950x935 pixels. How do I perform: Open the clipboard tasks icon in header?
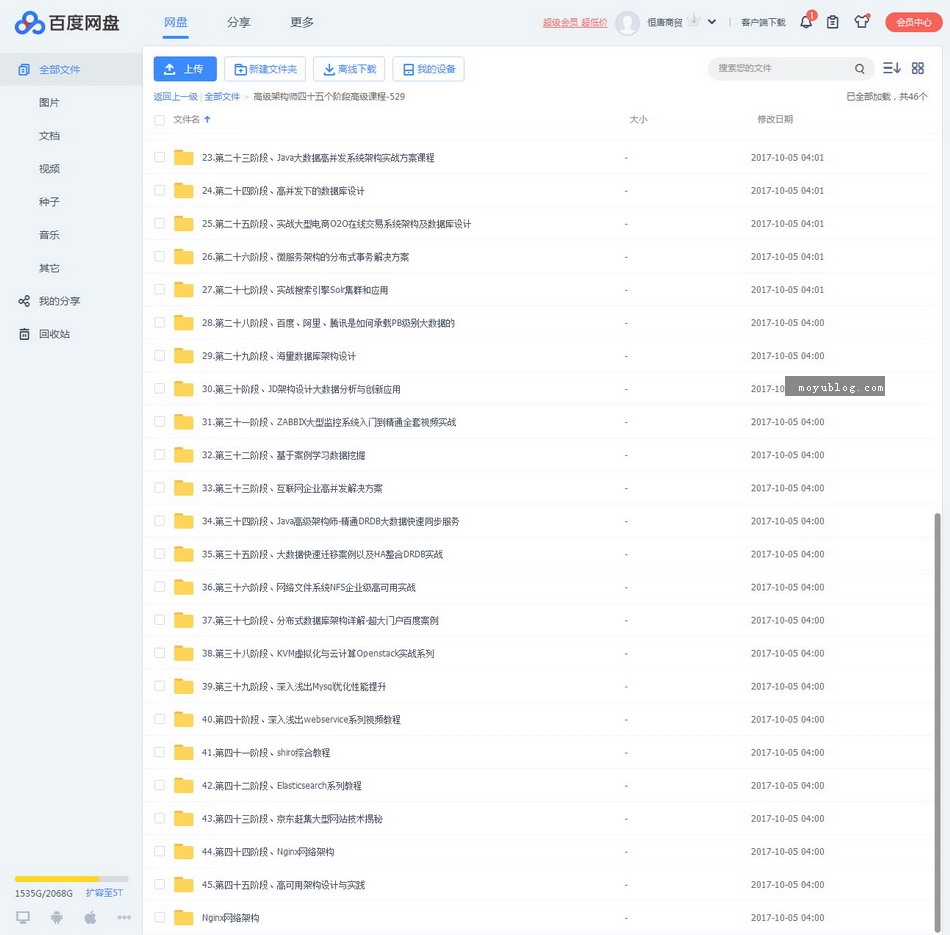tap(833, 22)
